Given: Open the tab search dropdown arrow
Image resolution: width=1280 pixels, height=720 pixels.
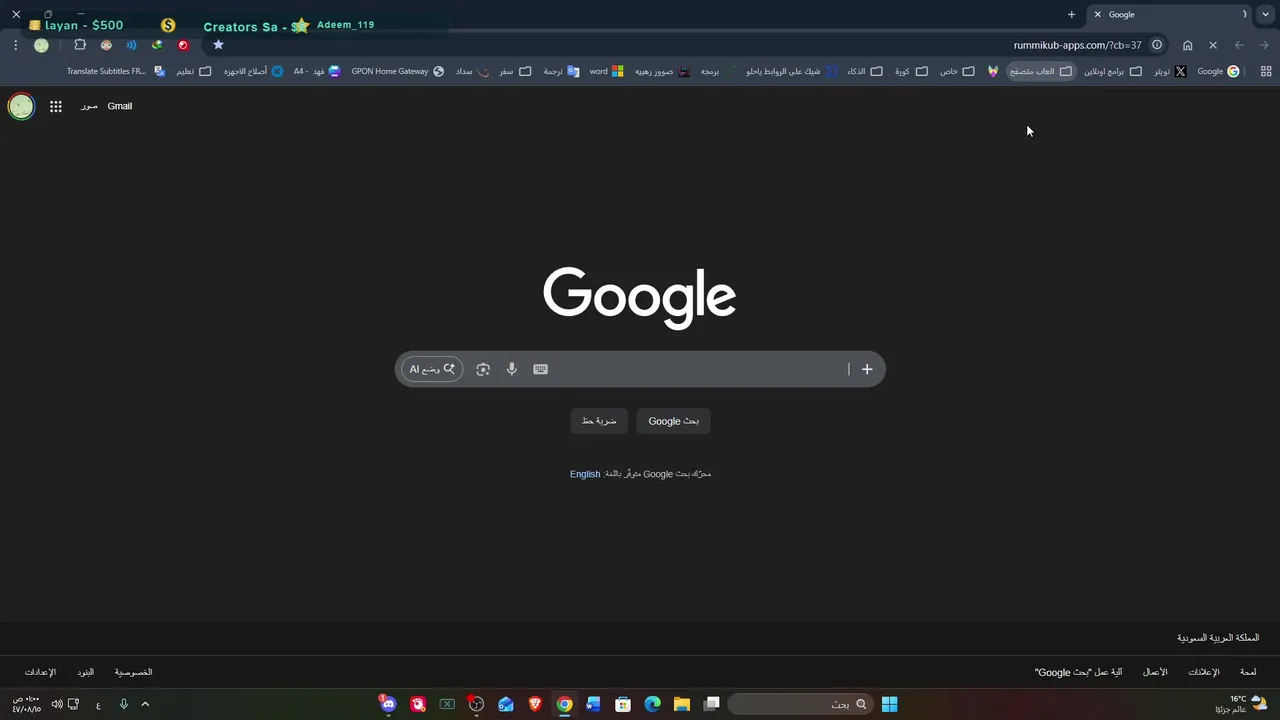Looking at the screenshot, I should 1266,15.
